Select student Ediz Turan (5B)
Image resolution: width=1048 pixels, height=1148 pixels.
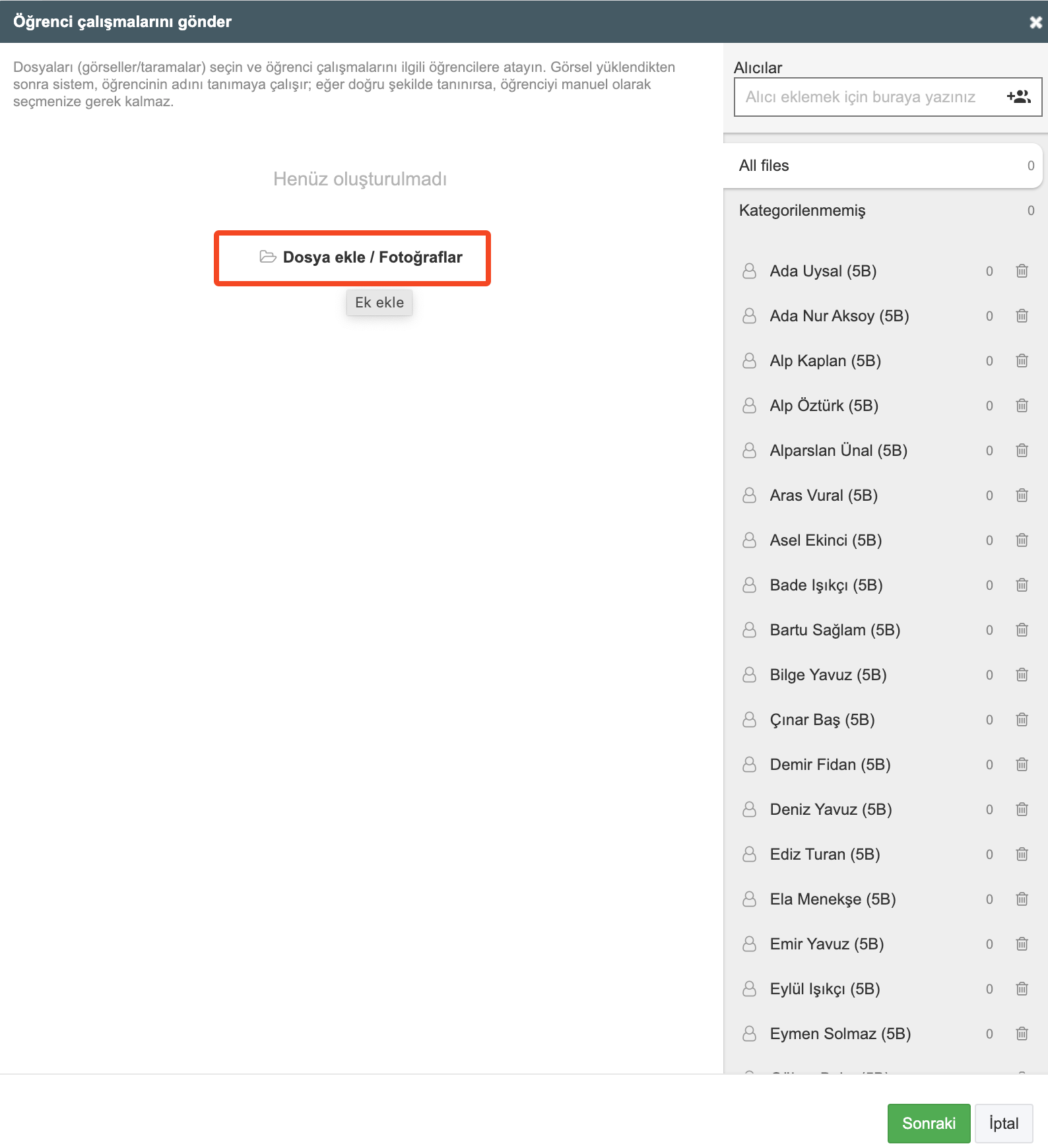884,854
